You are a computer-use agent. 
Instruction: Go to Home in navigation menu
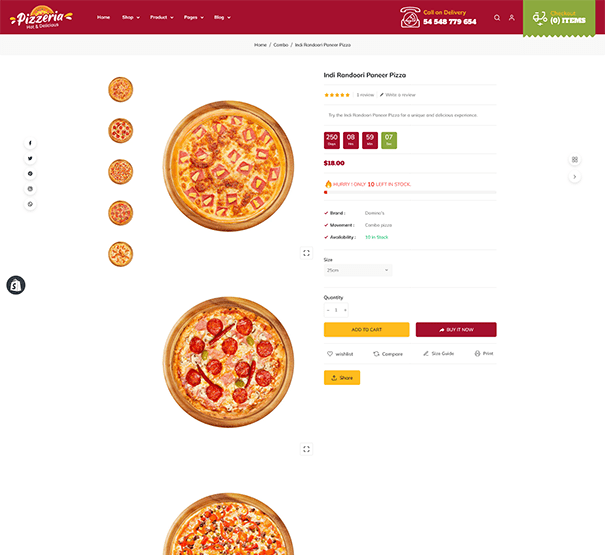[x=103, y=17]
